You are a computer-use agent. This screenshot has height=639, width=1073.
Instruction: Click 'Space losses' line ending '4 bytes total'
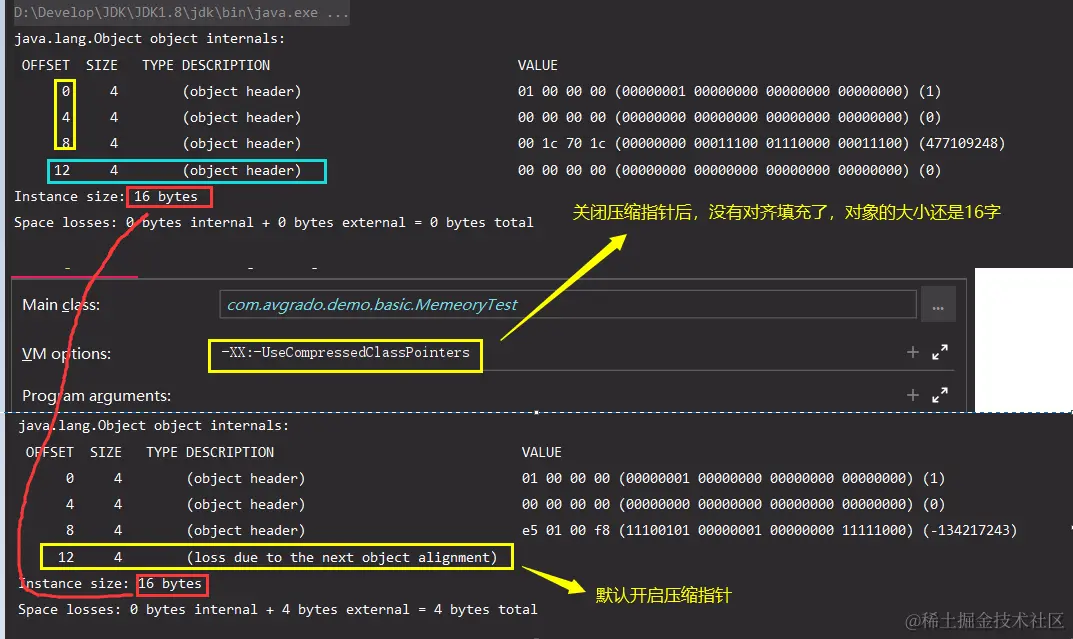point(278,610)
